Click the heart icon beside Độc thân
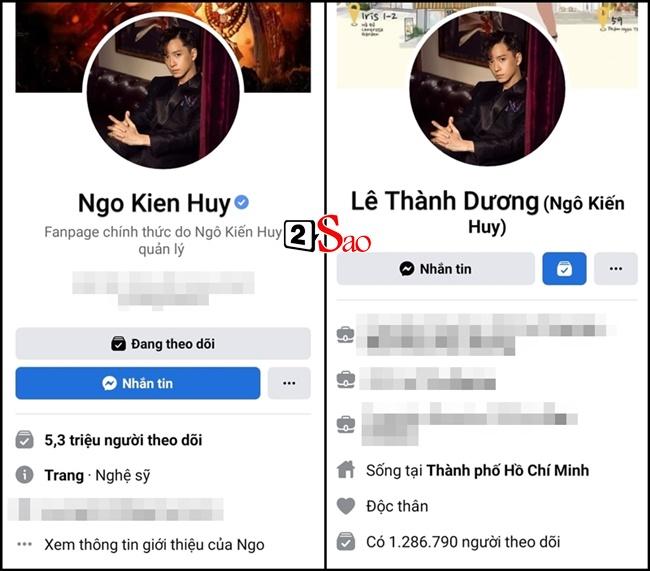Image resolution: width=650 pixels, height=571 pixels. point(346,506)
